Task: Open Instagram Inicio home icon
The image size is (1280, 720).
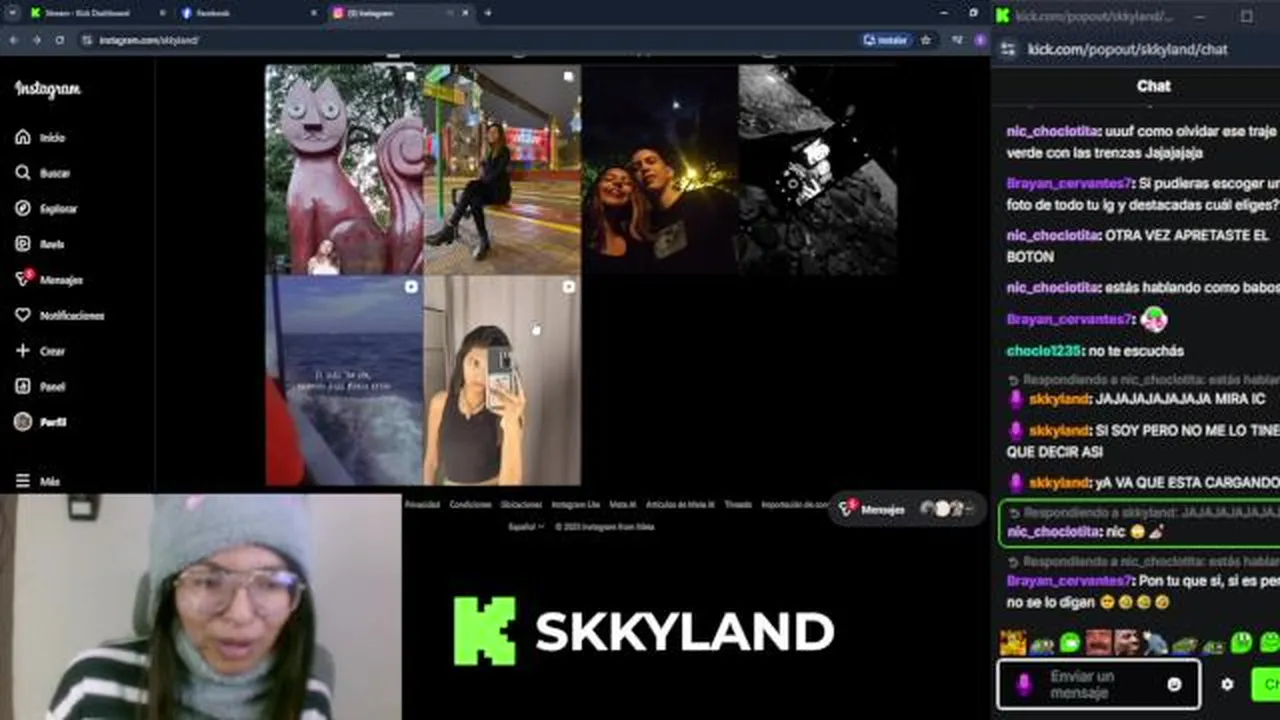Action: (x=22, y=137)
